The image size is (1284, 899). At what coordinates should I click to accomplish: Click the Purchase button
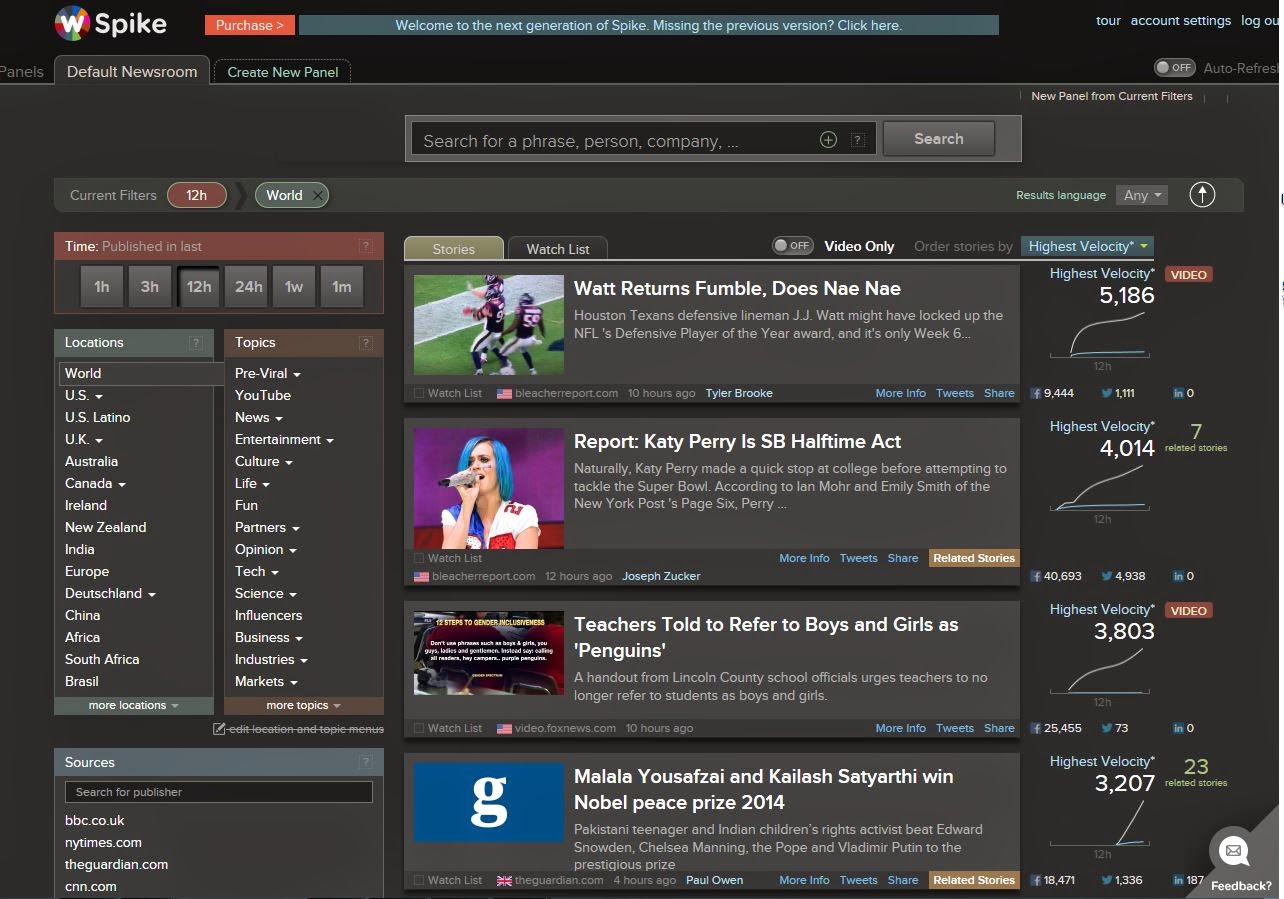250,25
